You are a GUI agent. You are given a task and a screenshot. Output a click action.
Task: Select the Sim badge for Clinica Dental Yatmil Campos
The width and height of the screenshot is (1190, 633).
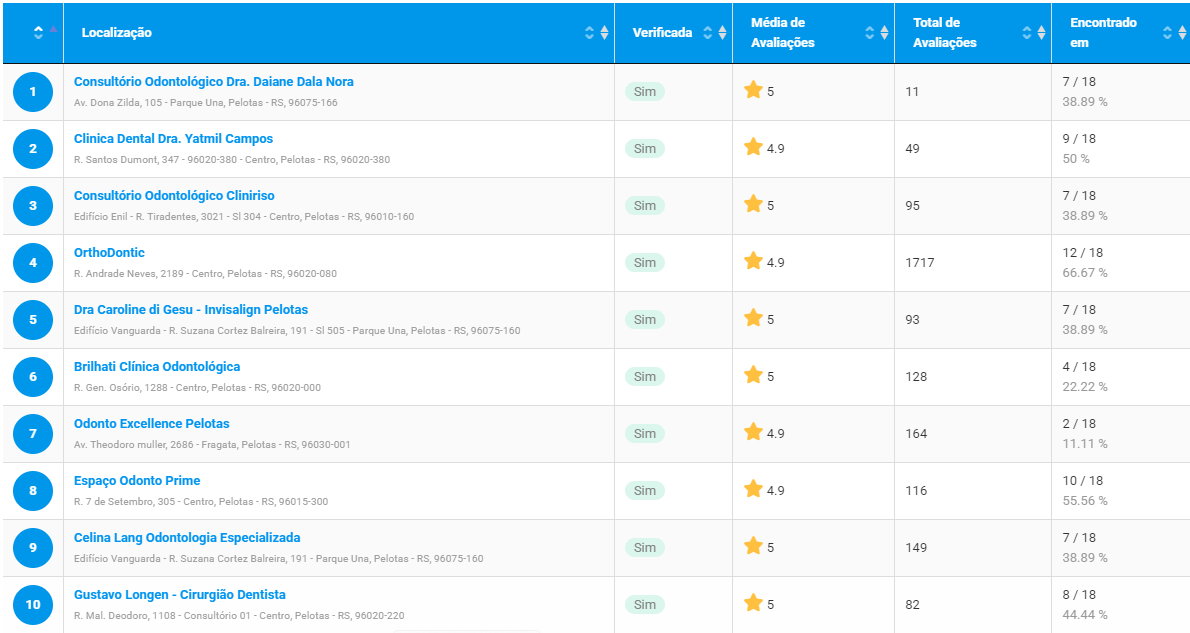pos(644,149)
